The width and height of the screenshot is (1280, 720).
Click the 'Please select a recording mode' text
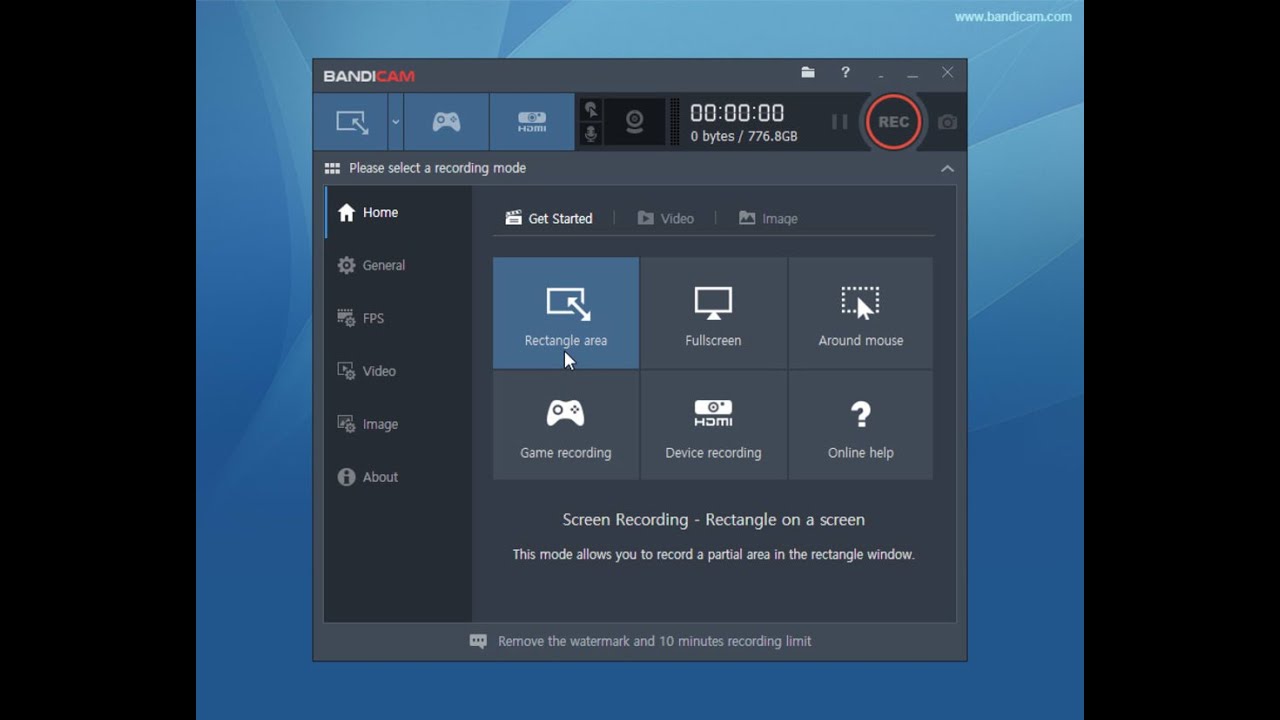click(x=437, y=168)
